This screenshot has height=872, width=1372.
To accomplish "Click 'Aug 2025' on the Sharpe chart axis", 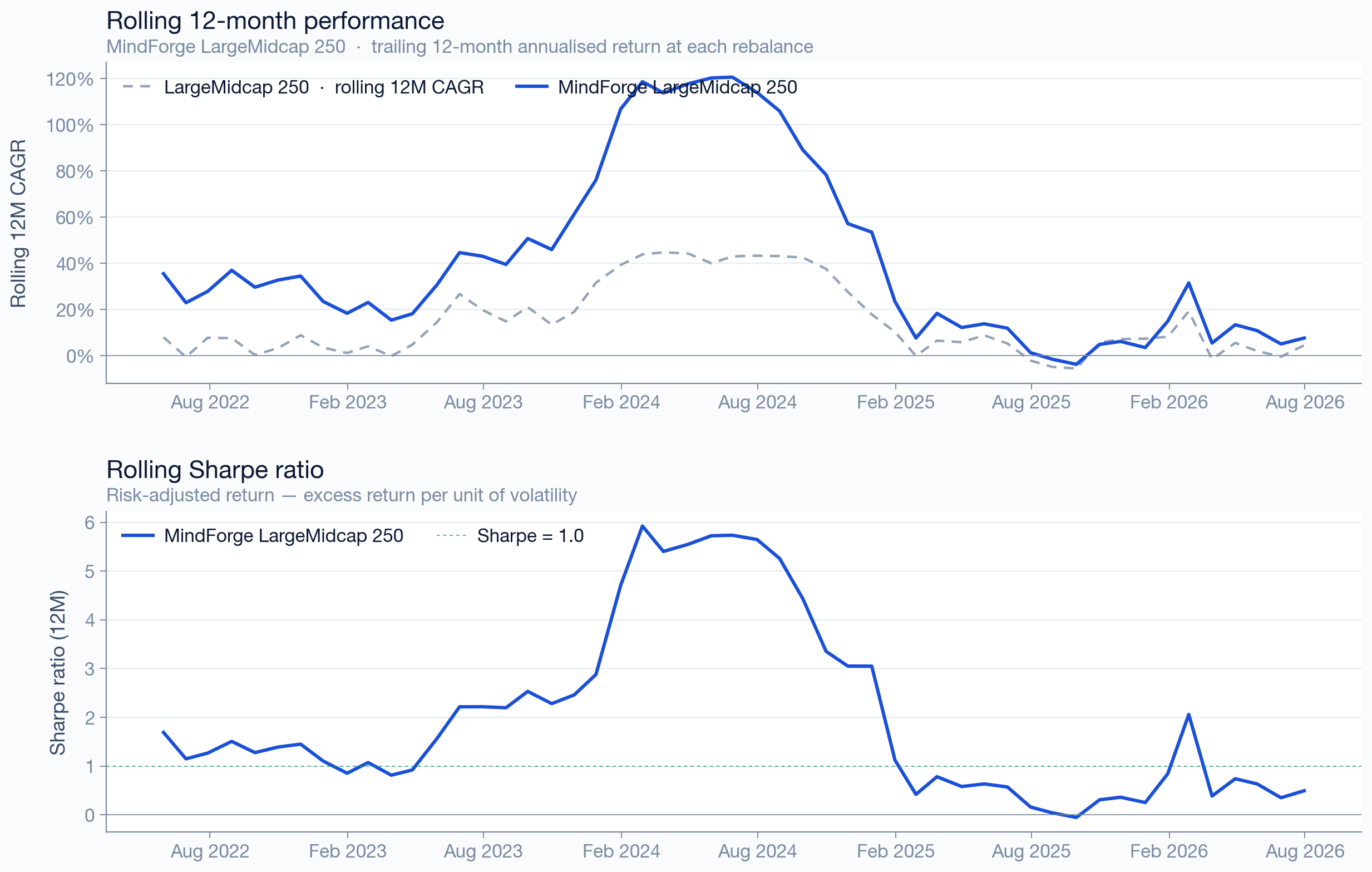I will tap(1032, 851).
